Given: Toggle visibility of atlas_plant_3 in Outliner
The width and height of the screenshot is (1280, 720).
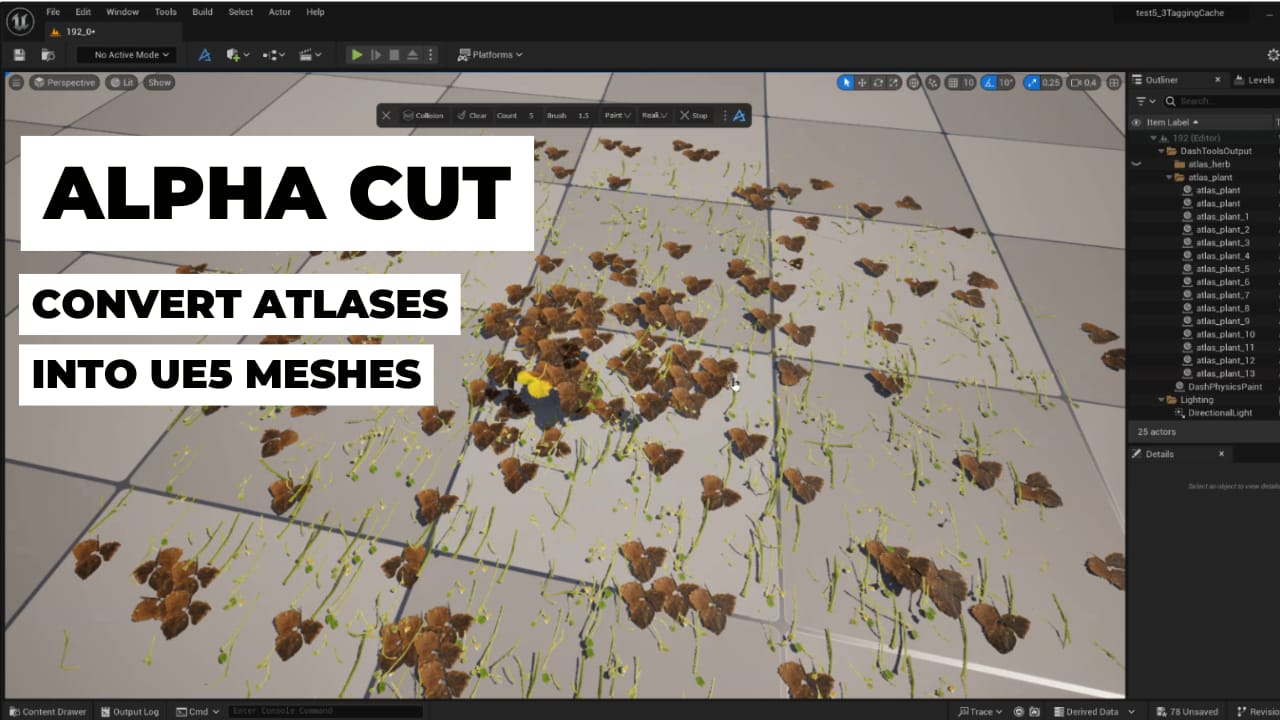Looking at the screenshot, I should click(x=1136, y=241).
